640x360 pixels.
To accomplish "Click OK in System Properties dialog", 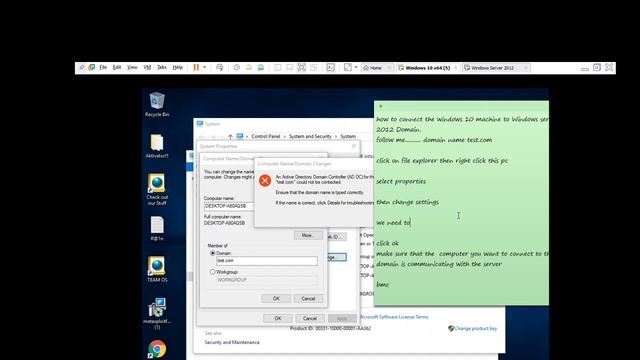I will coord(278,318).
